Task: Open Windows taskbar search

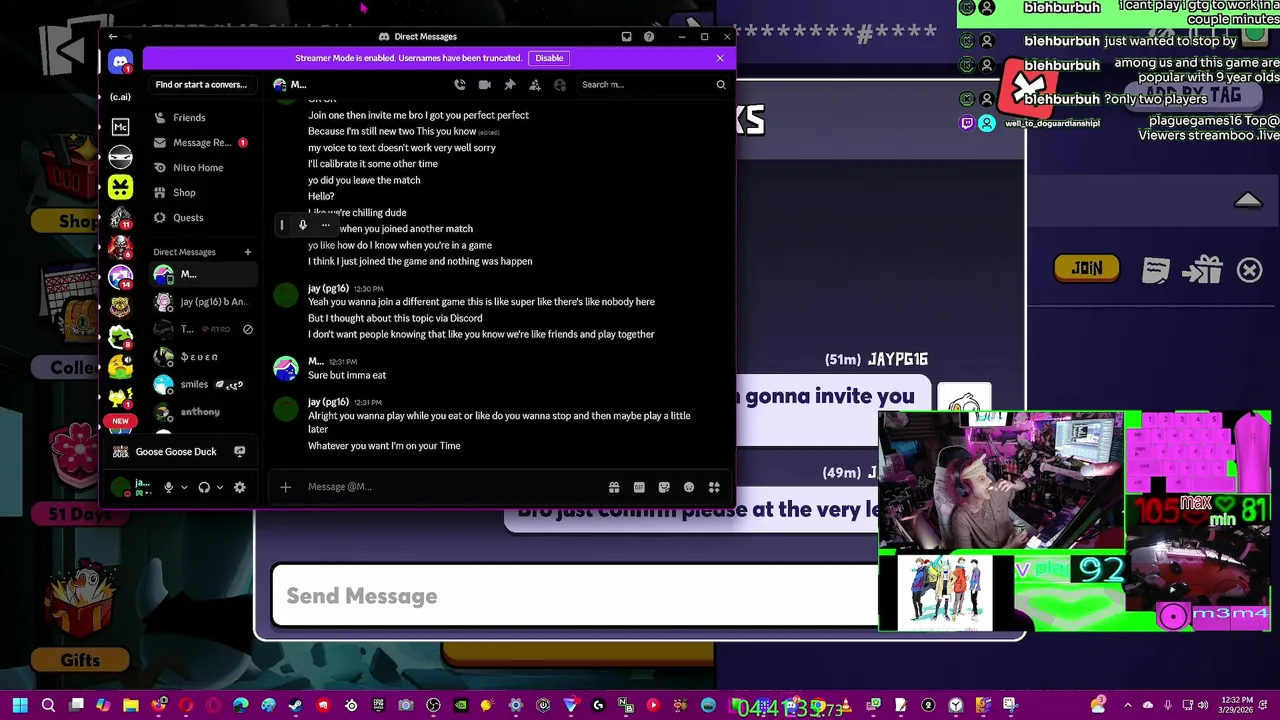Action: [48, 706]
